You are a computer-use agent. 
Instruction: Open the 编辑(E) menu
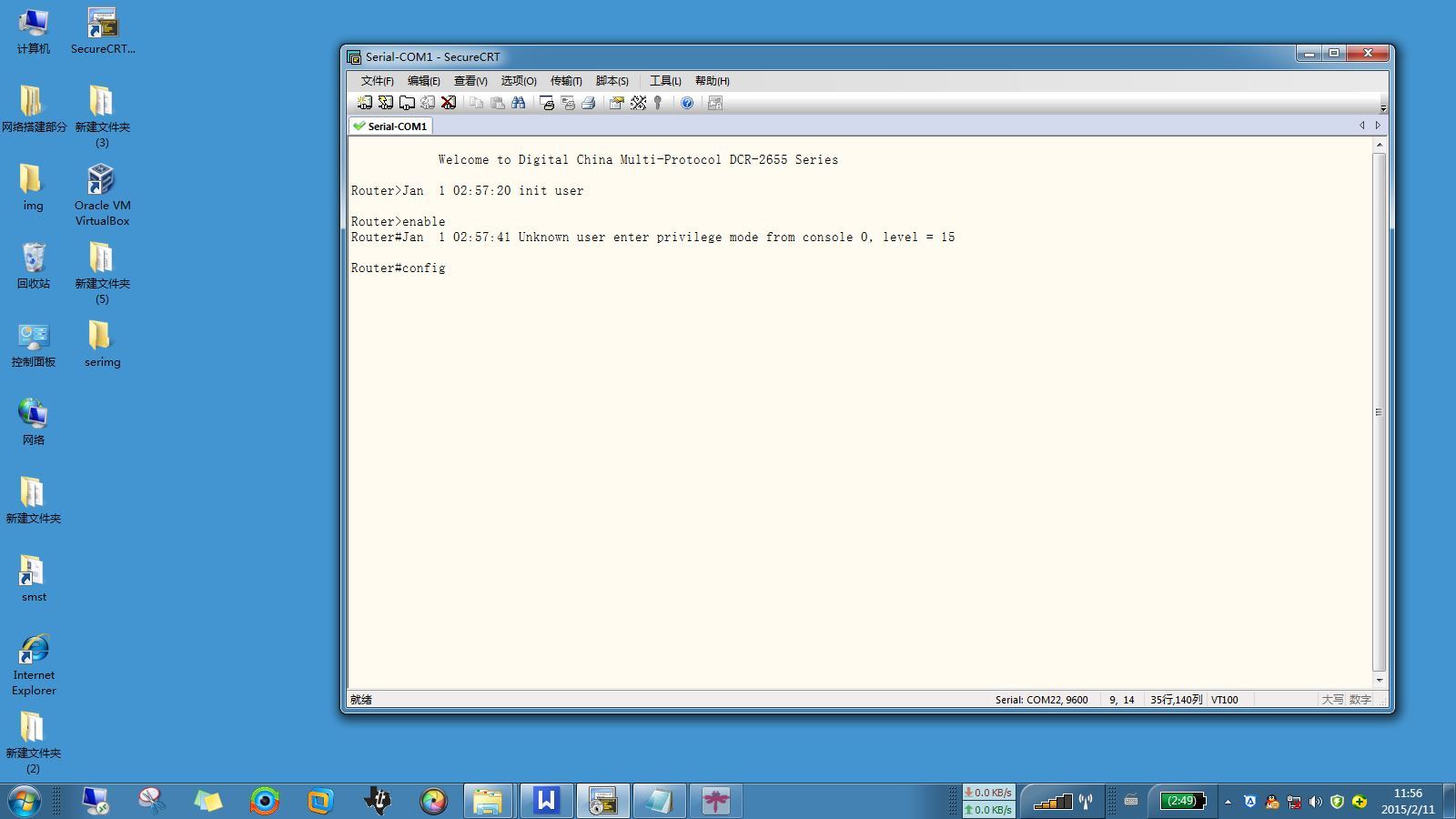pyautogui.click(x=423, y=81)
